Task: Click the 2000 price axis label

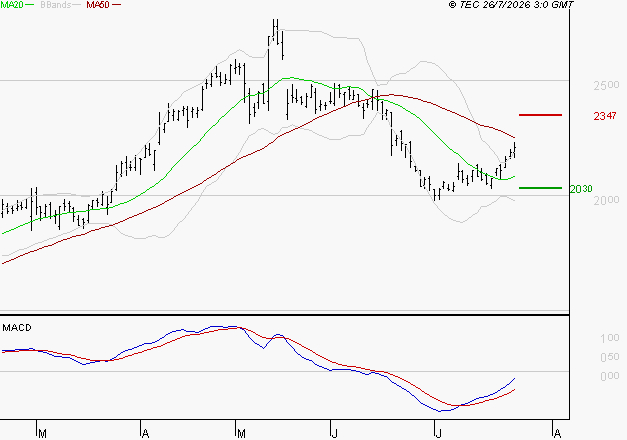Action: pos(606,200)
